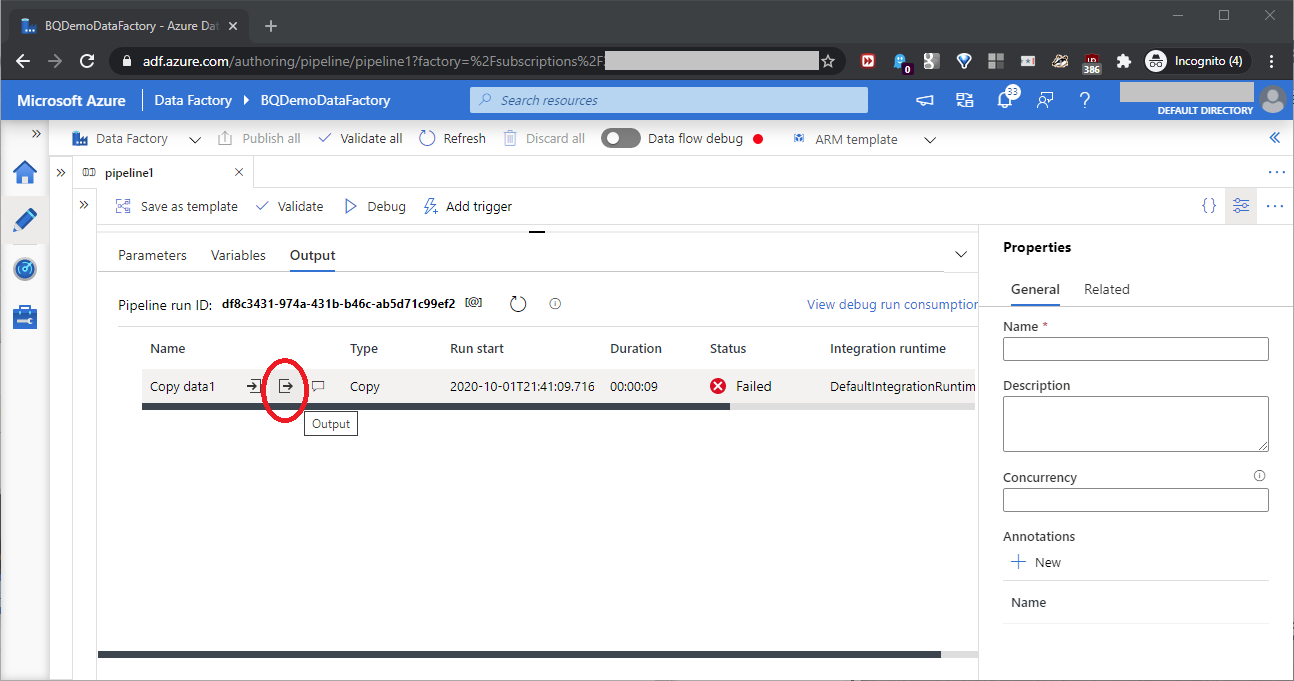Expand the Factory Resources pane next to pipeline1 tab
Screen dimensions: 1294x681
tap(61, 172)
